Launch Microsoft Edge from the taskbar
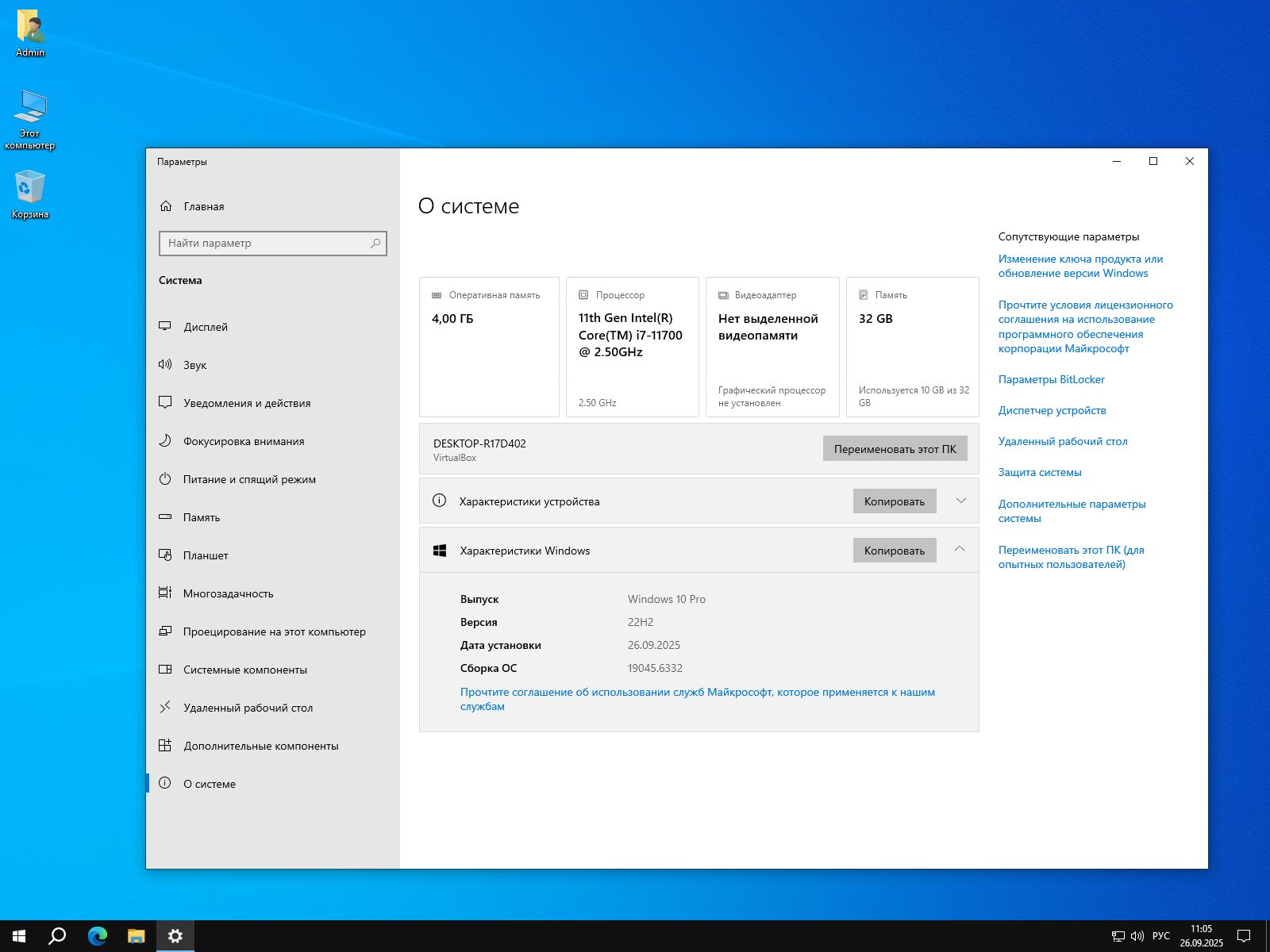 [98, 936]
